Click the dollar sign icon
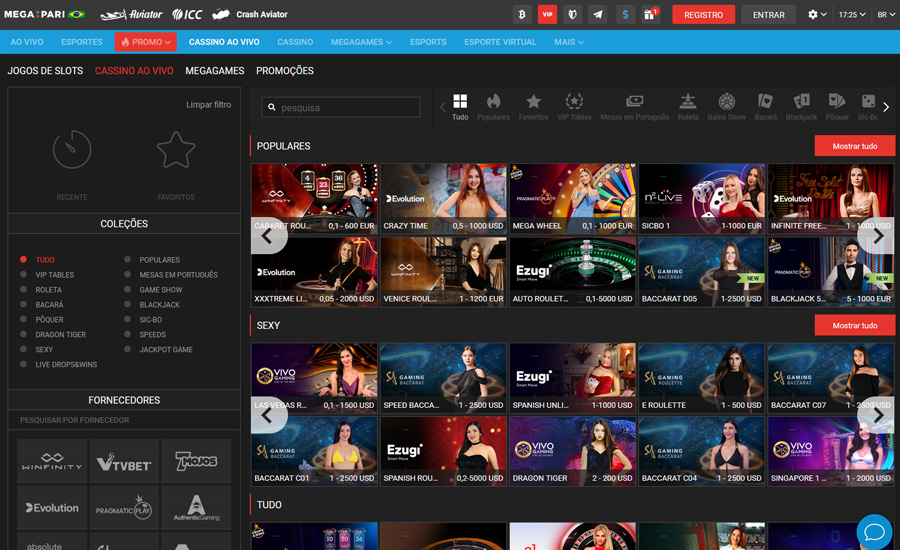This screenshot has width=900, height=550. [625, 14]
